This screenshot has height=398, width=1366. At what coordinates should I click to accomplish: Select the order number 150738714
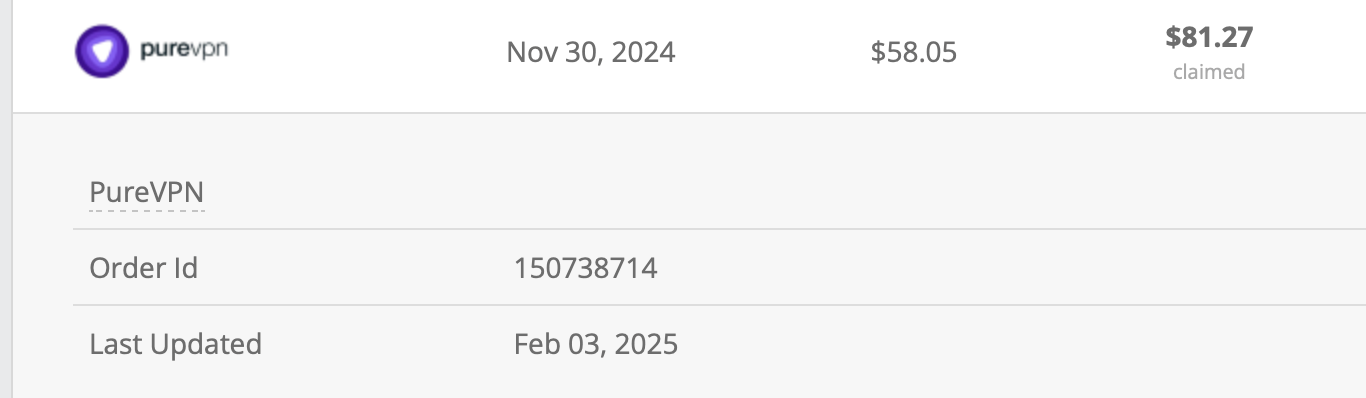(x=586, y=268)
